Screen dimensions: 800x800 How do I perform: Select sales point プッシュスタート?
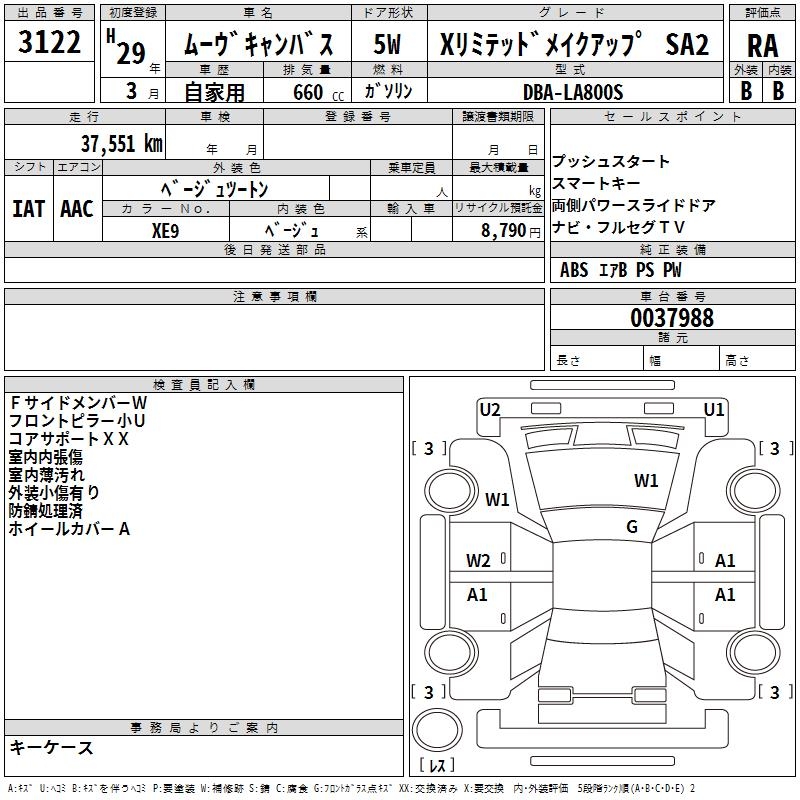click(x=611, y=161)
